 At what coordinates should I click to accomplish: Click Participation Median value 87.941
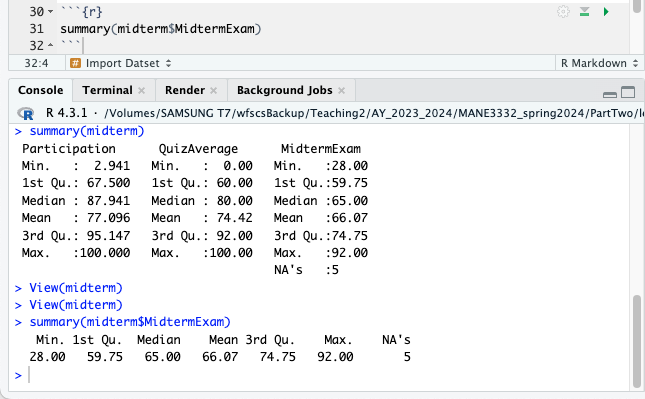108,201
